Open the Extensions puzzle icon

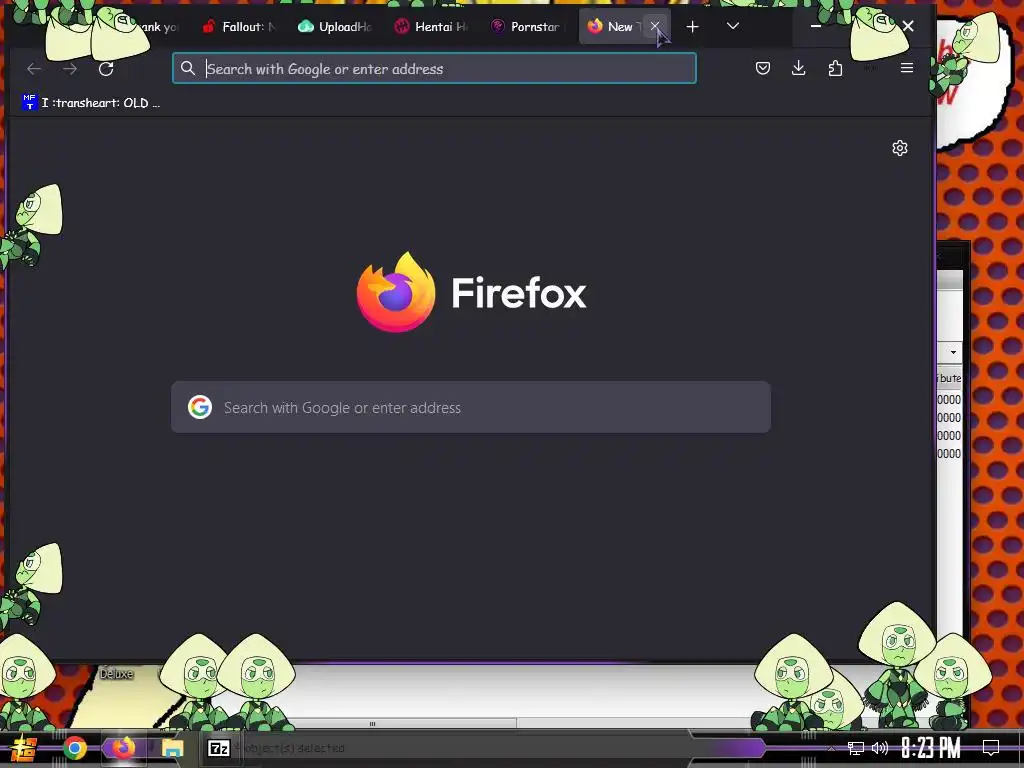(x=835, y=68)
